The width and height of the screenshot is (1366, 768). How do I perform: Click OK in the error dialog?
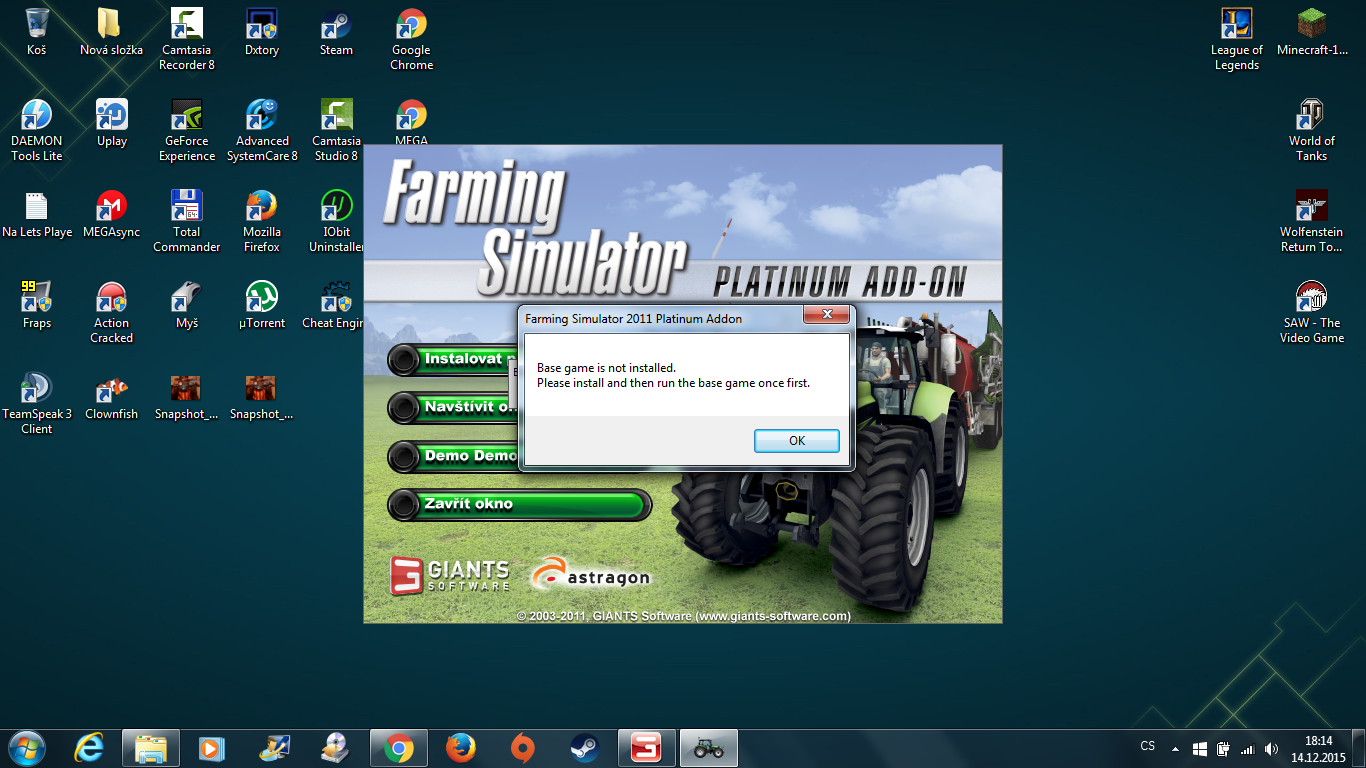click(796, 441)
